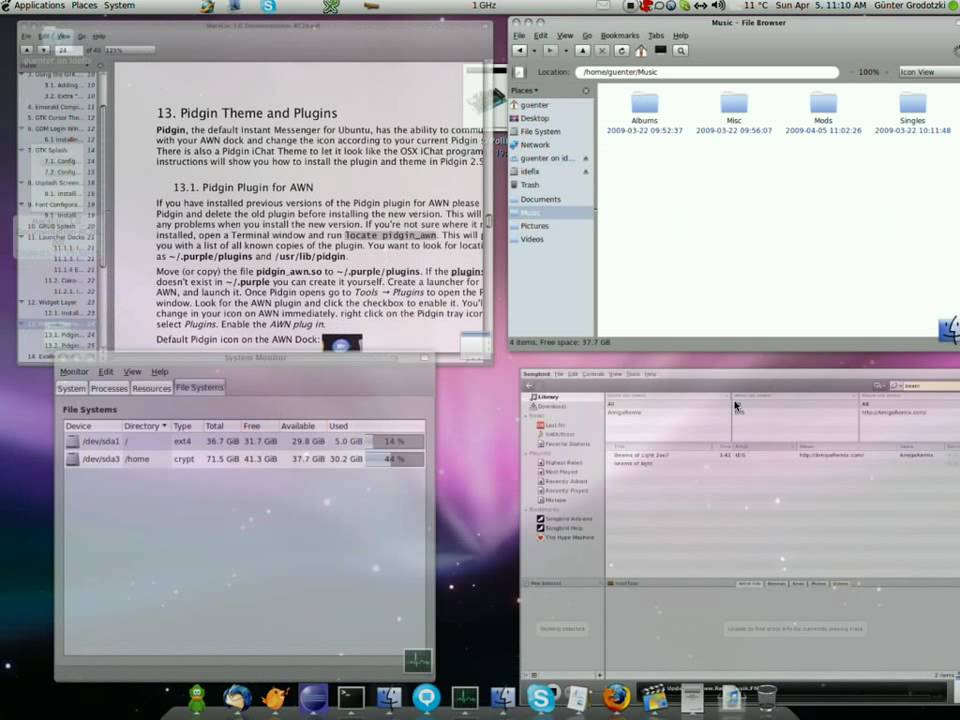Open Edit menu in System Monitor
Viewport: 960px width, 720px height.
pos(106,372)
